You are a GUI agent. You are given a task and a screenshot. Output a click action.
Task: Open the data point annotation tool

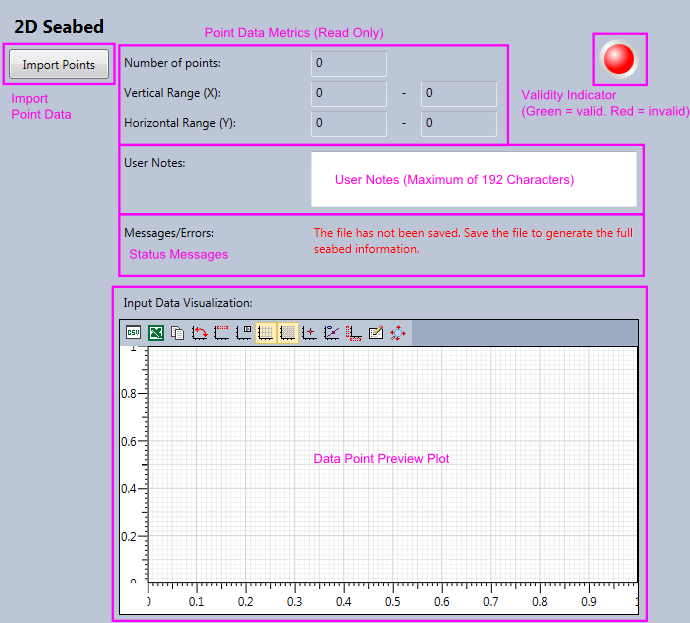[332, 333]
